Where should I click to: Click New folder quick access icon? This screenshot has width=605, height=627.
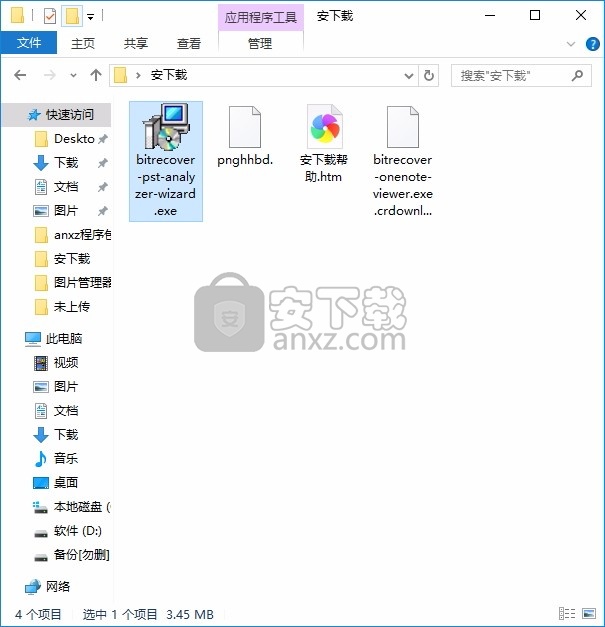pos(72,16)
